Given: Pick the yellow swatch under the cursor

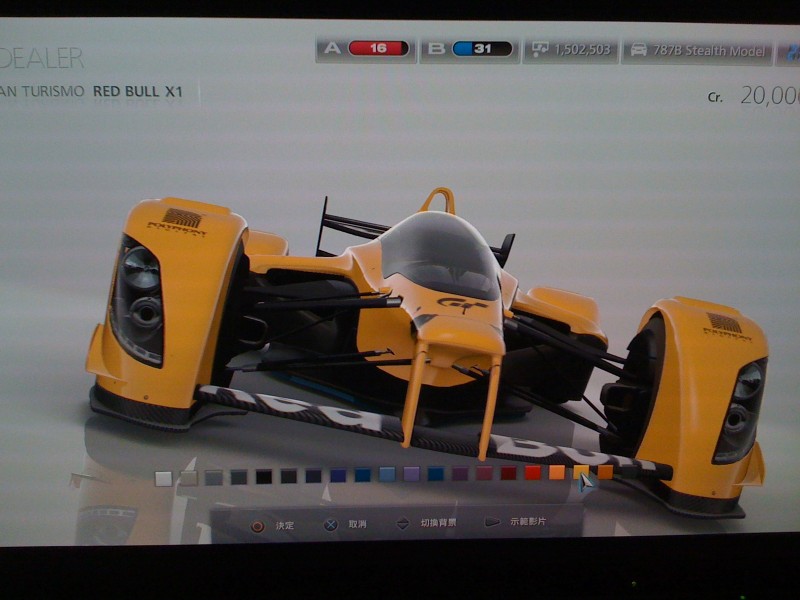Looking at the screenshot, I should point(581,471).
